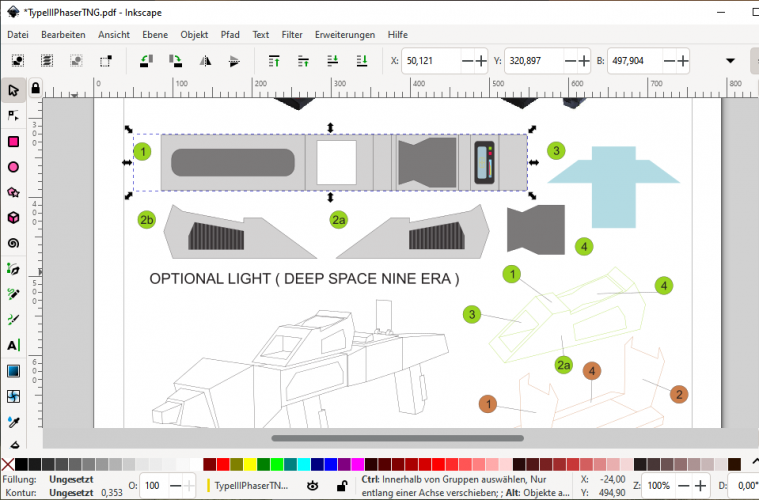The height and width of the screenshot is (500, 759).
Task: Rotate selection 90° counter-clockwise
Action: (146, 61)
